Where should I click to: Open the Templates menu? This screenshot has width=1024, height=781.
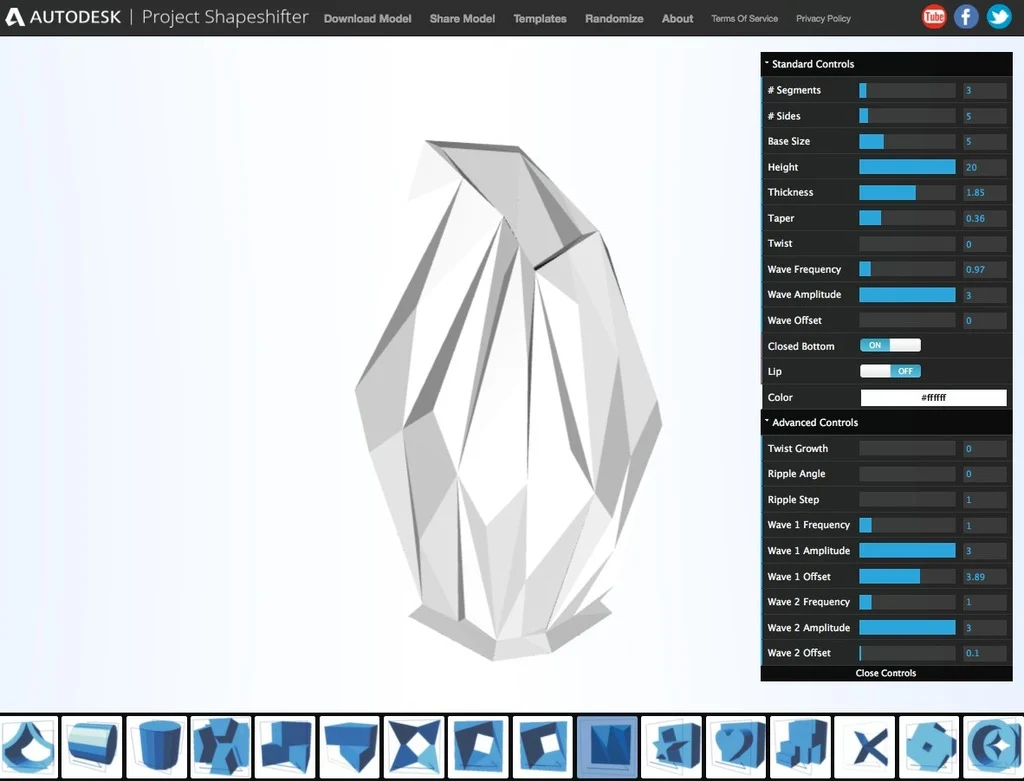[540, 18]
